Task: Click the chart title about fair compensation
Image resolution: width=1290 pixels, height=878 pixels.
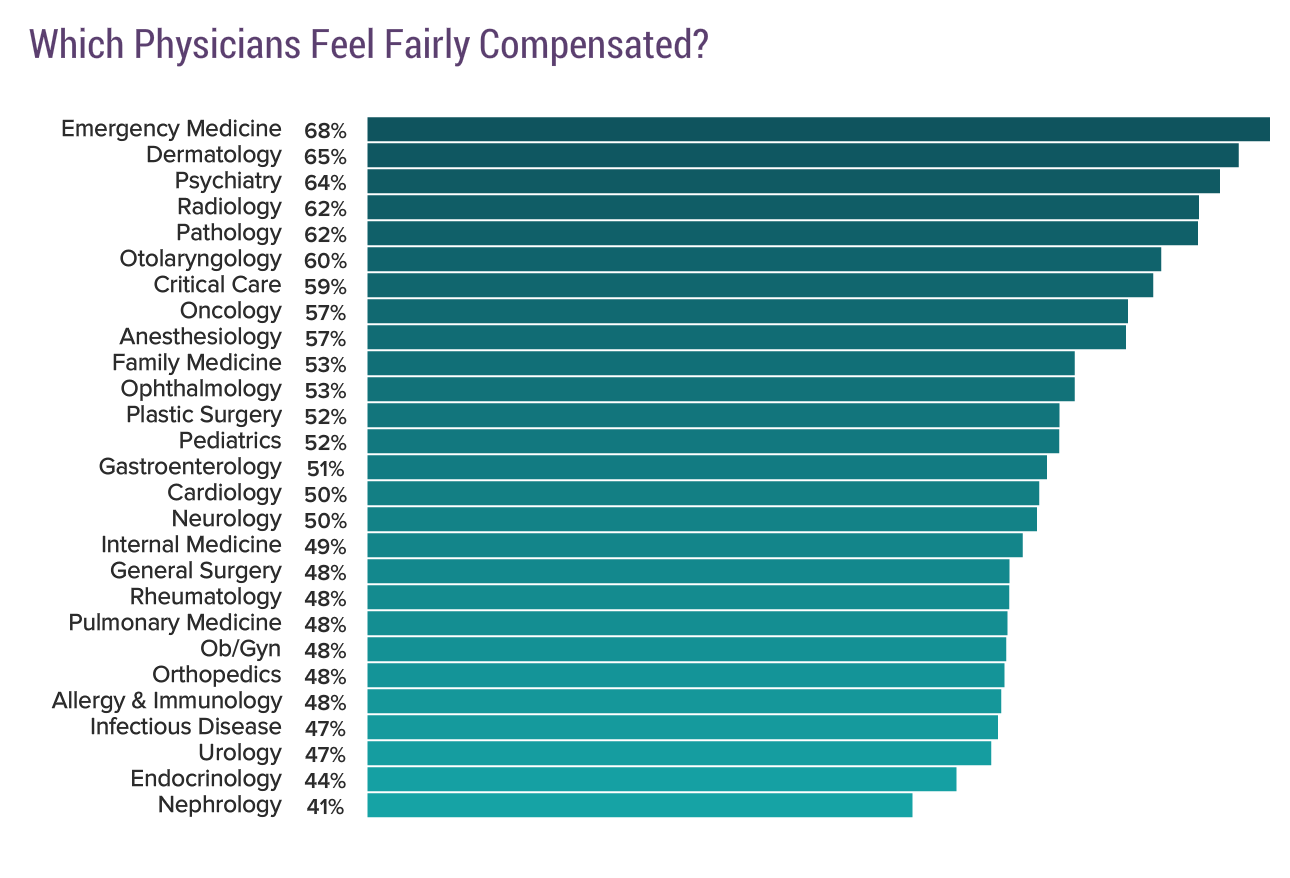Action: click(369, 44)
